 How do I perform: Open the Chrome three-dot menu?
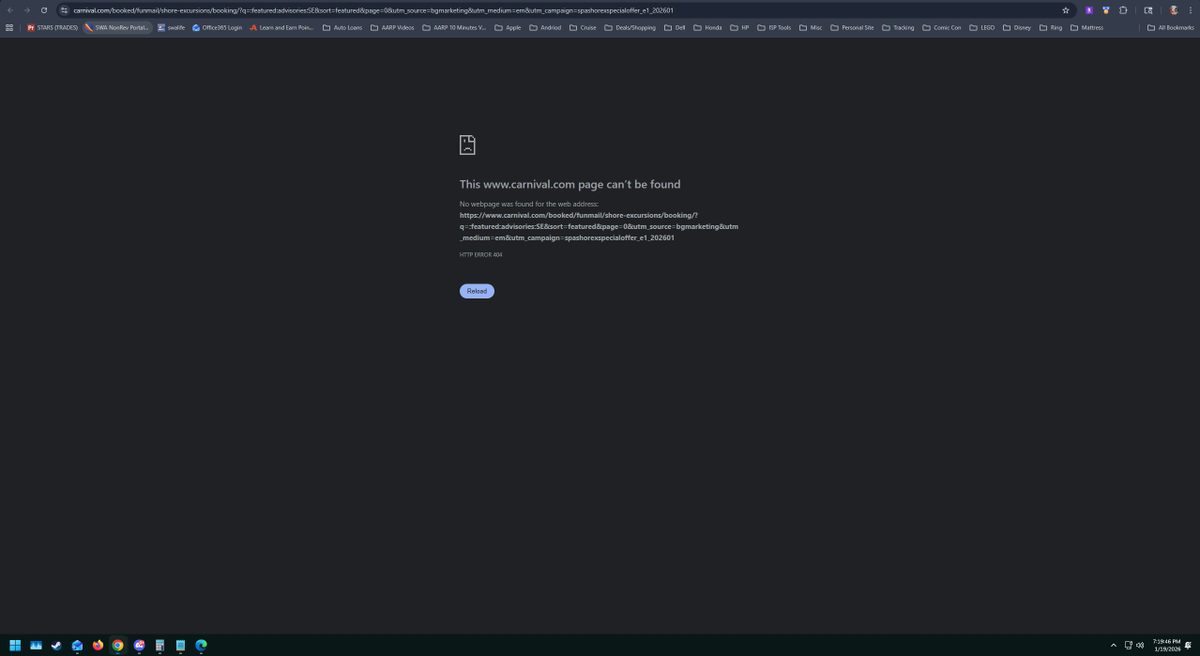[1190, 10]
